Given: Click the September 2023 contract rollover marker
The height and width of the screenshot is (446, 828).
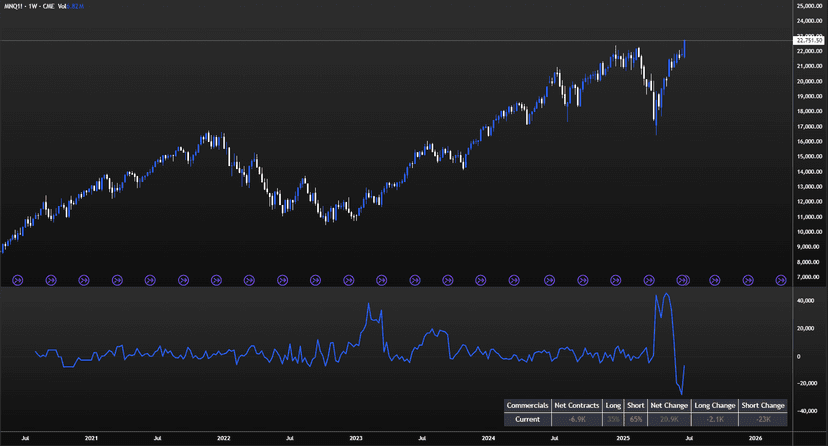Looking at the screenshot, I should (x=447, y=280).
